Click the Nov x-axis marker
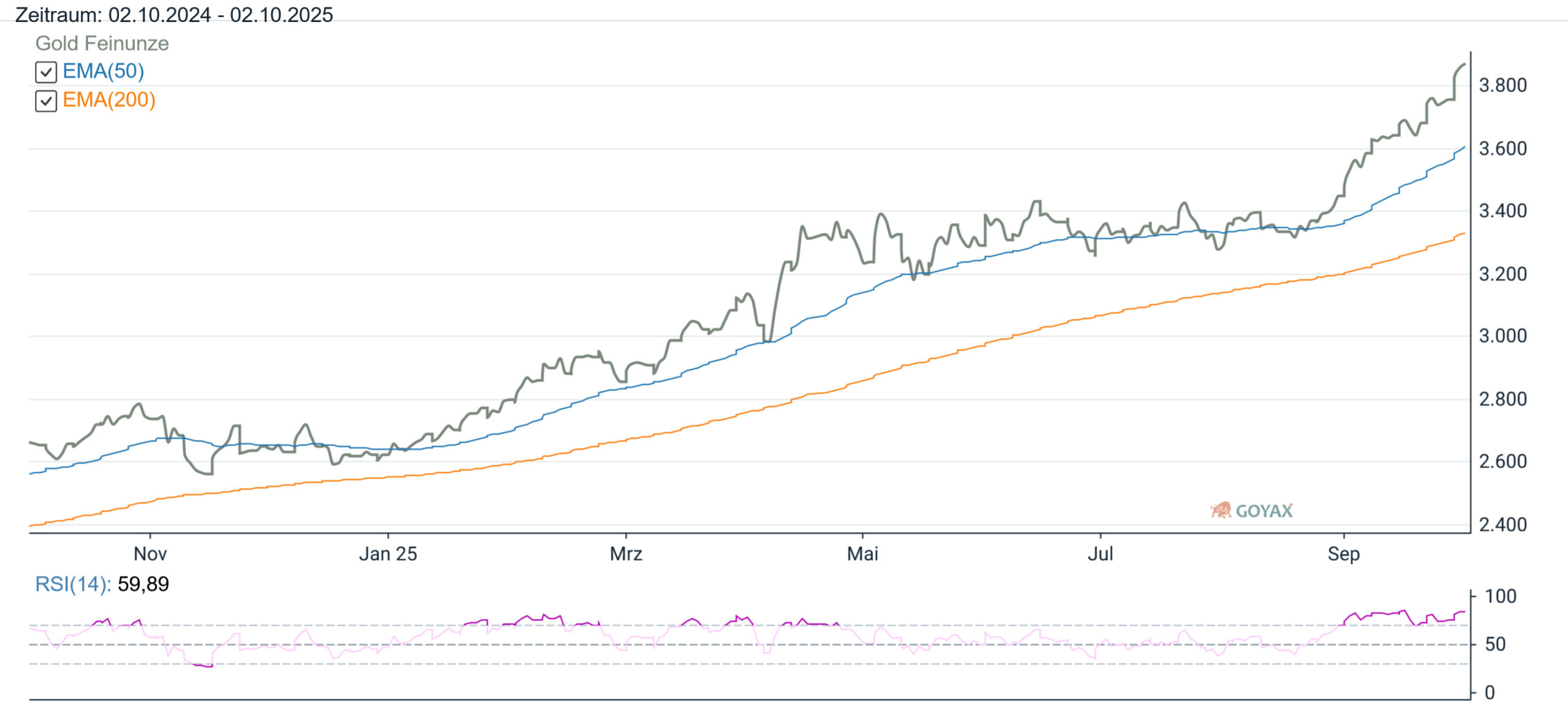 (150, 554)
